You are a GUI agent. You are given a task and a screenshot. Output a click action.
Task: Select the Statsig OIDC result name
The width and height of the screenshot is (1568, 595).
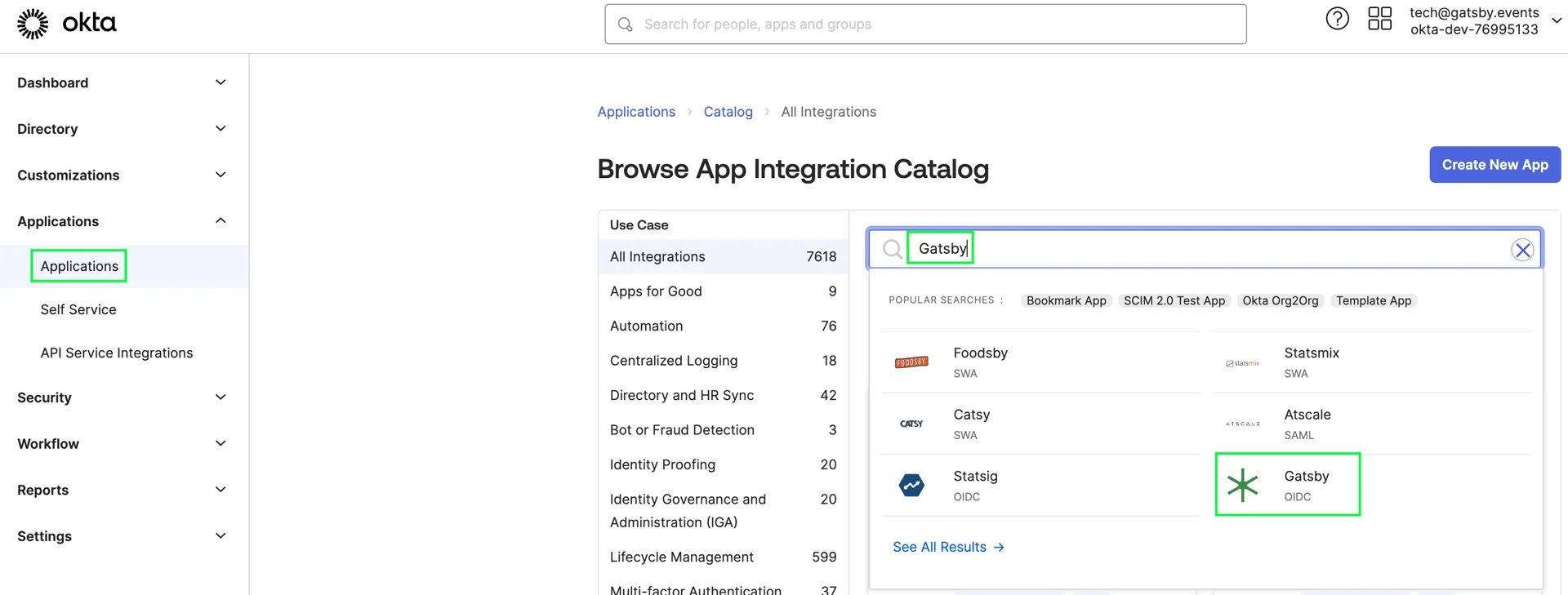coord(975,476)
